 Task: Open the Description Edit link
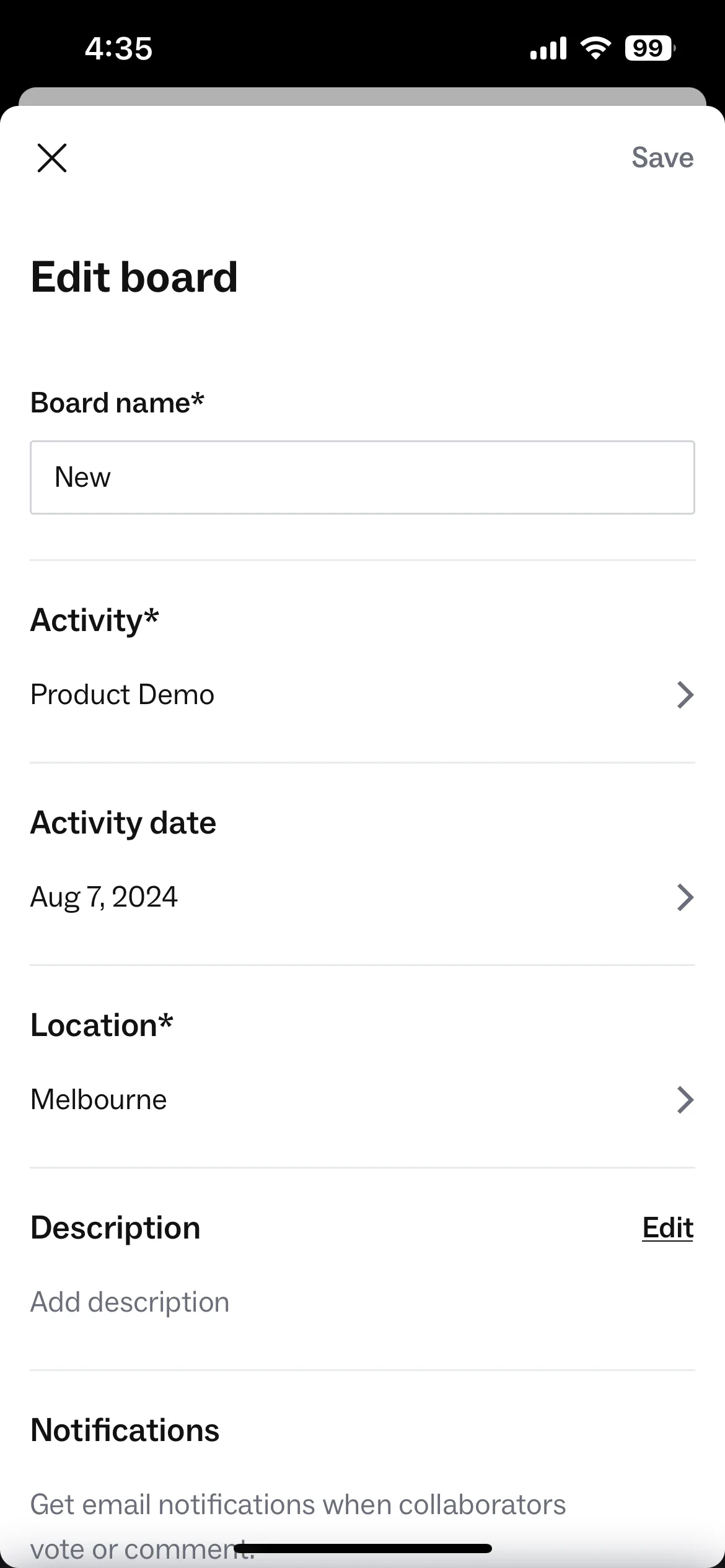667,1228
